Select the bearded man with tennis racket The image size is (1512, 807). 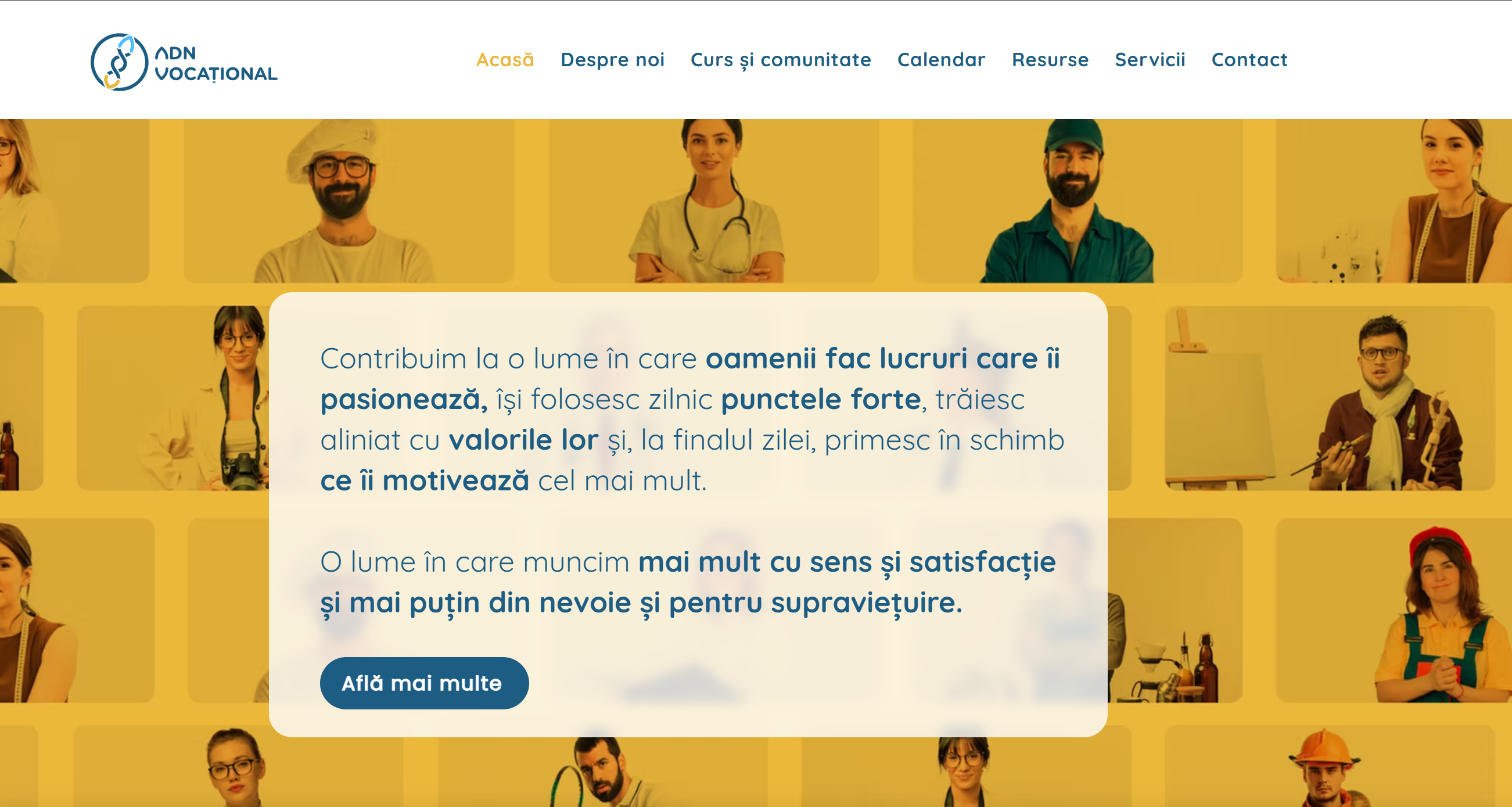(x=603, y=772)
